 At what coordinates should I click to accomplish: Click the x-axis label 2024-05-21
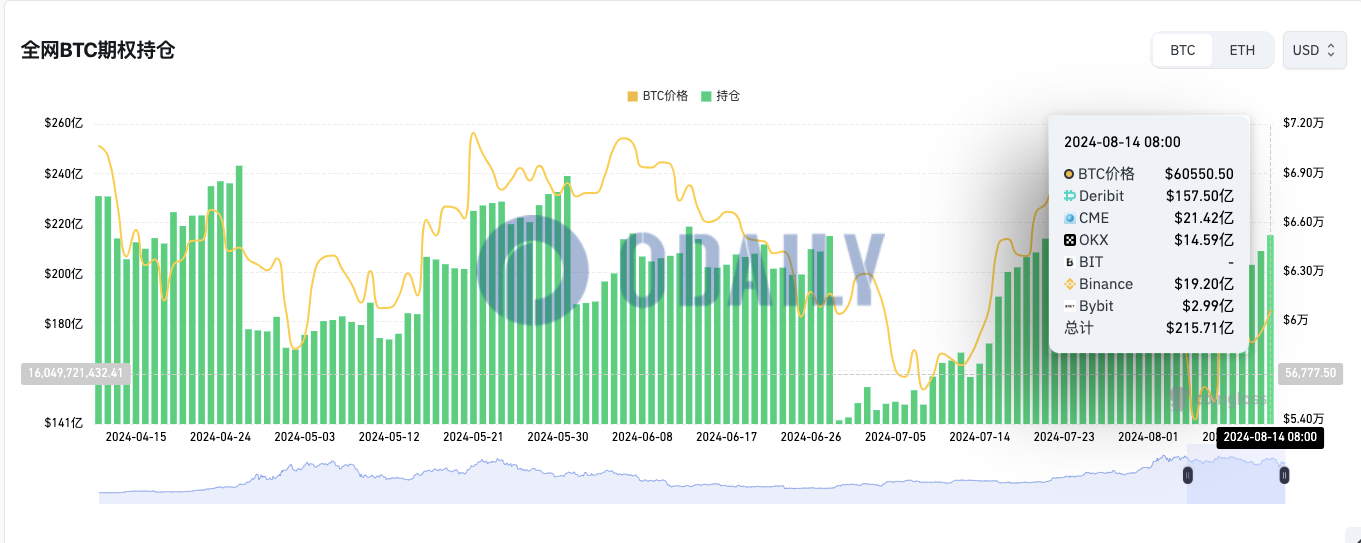[473, 437]
